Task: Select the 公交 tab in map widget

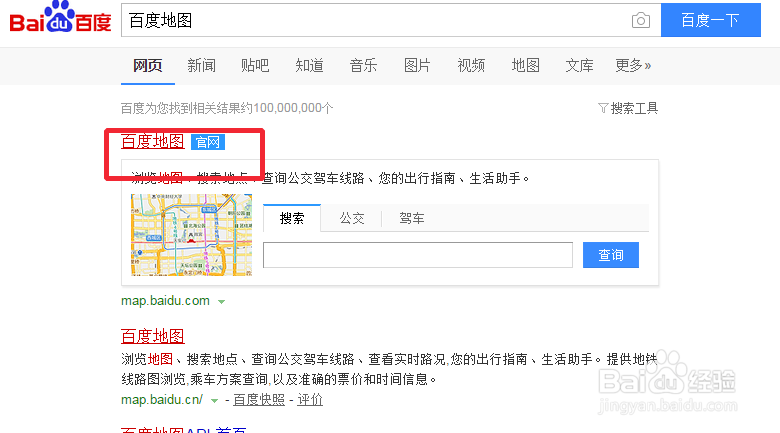Action: [352, 218]
